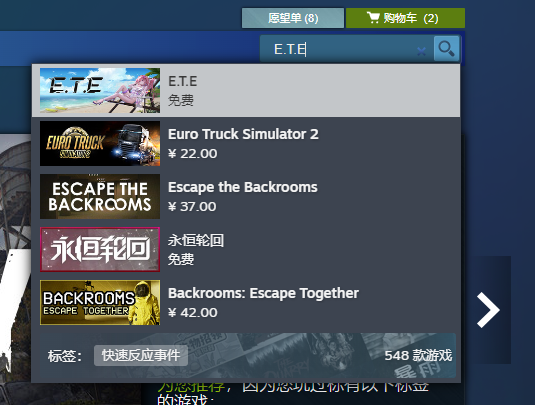Clear search text with the X icon
This screenshot has height=405, width=535.
click(x=421, y=51)
